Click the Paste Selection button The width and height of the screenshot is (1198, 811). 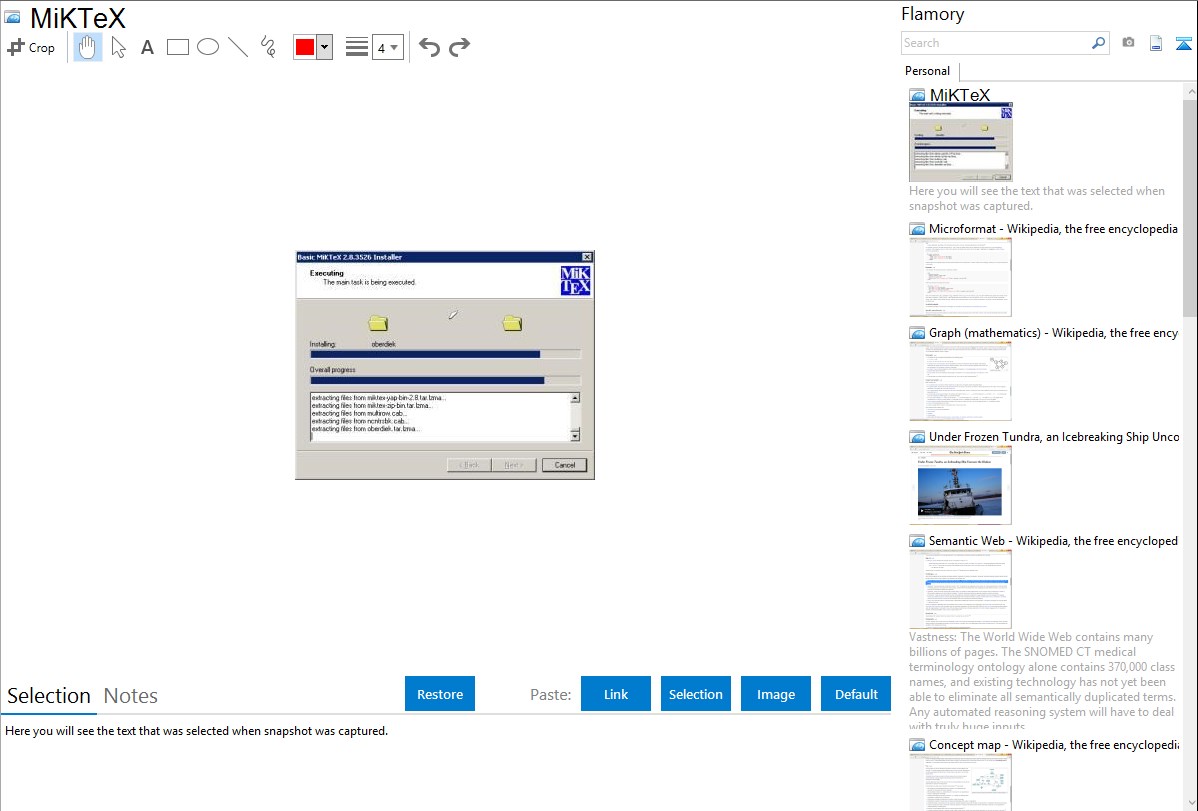point(696,694)
